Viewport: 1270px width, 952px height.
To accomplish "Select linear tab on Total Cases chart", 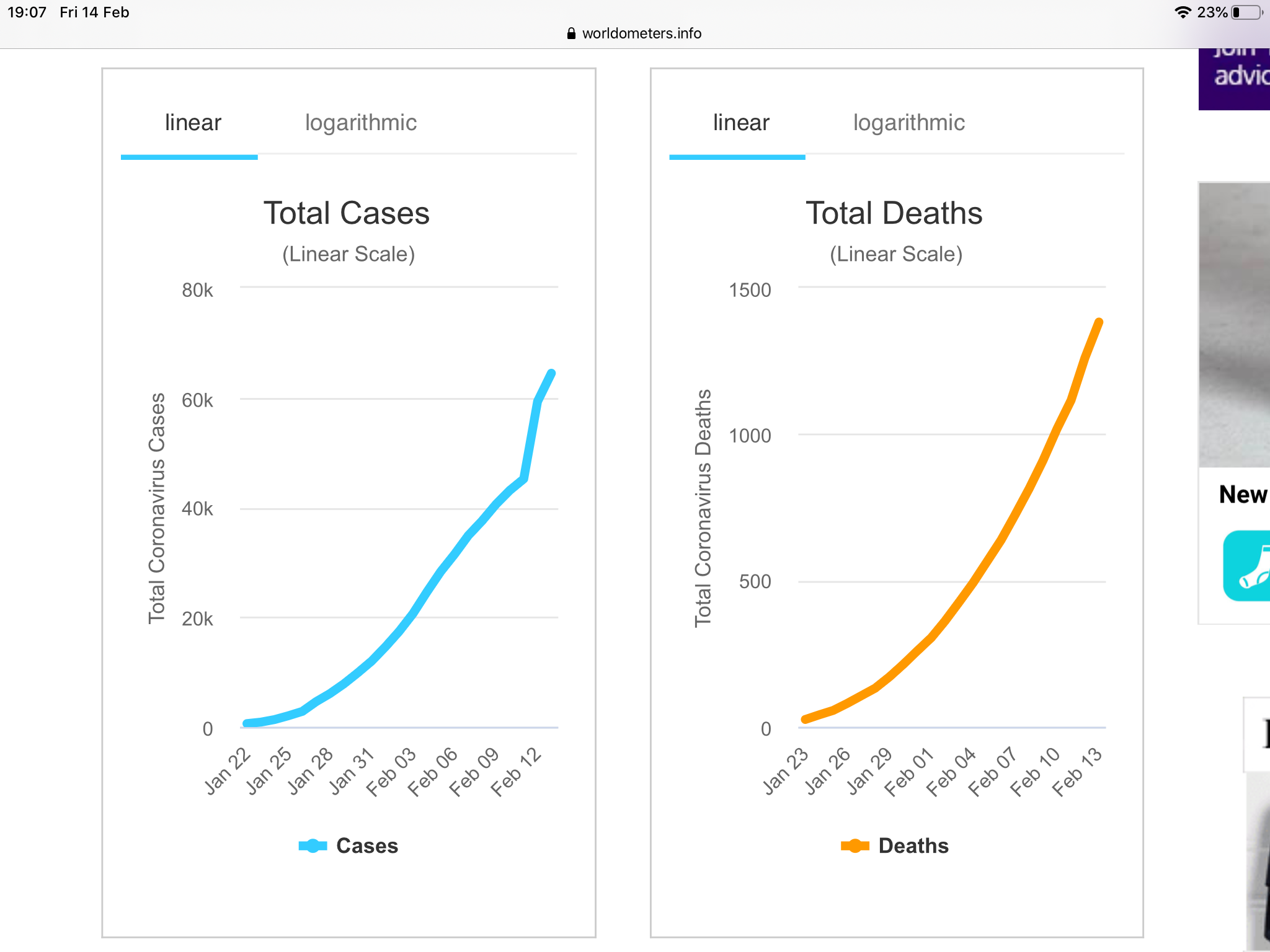I will 193,123.
